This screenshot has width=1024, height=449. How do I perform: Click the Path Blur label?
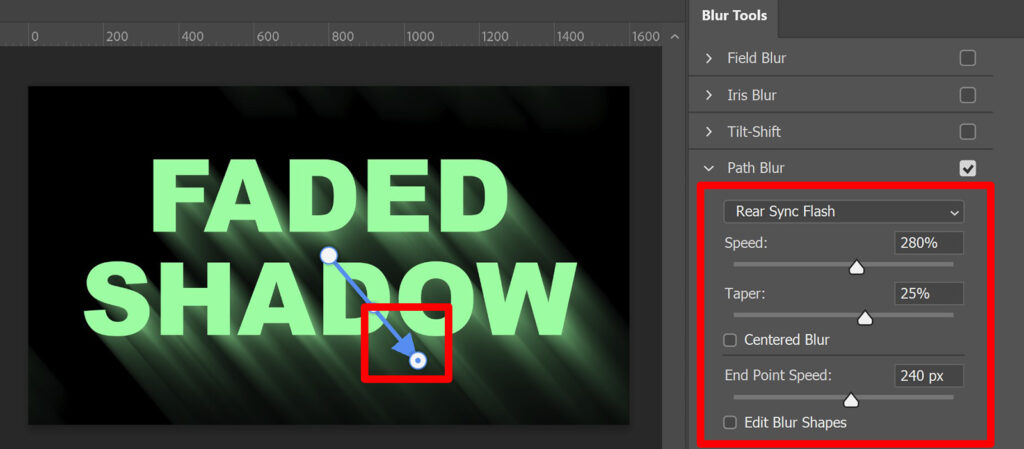756,168
